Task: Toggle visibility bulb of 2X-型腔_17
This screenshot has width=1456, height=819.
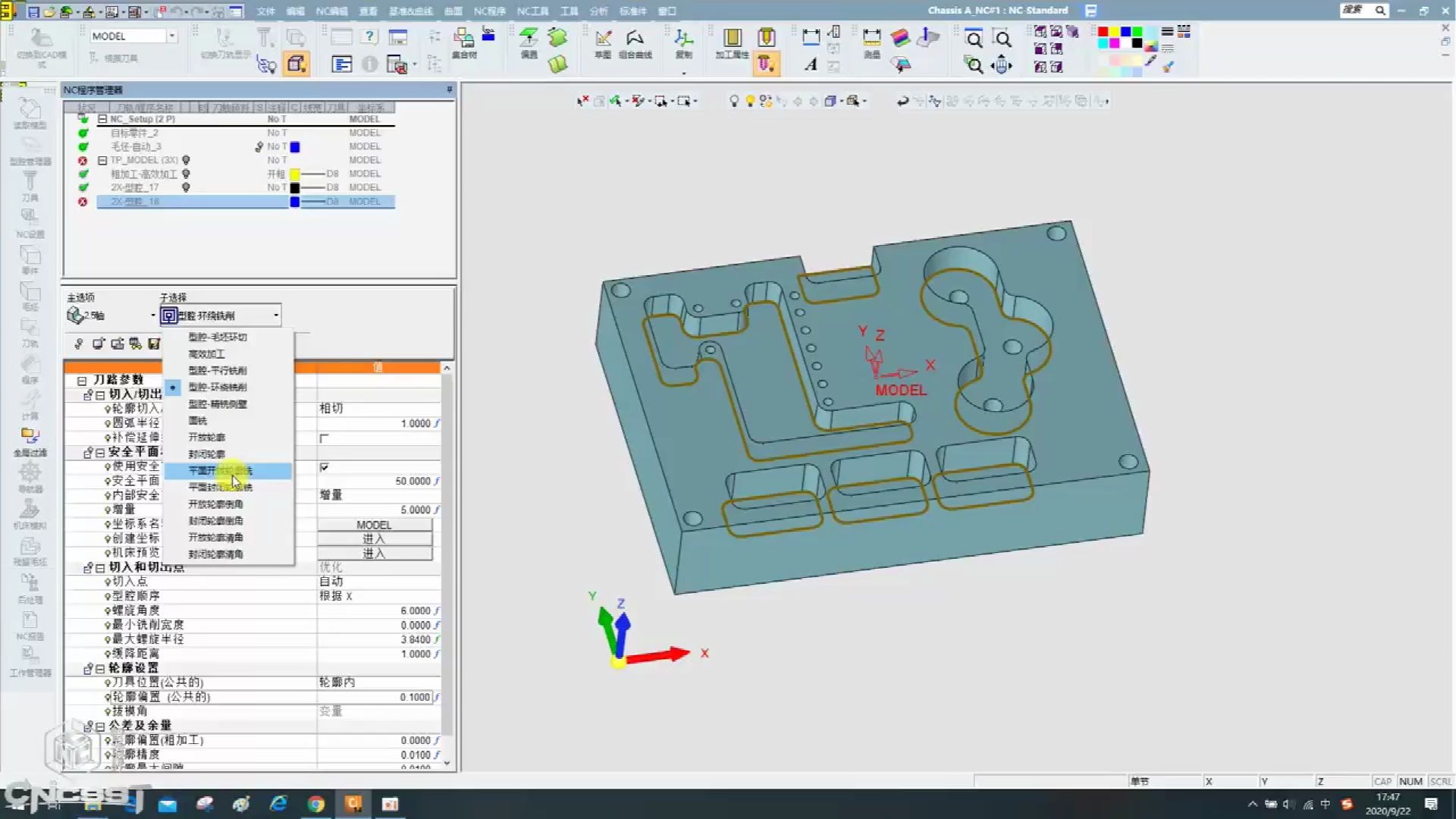Action: [x=186, y=187]
